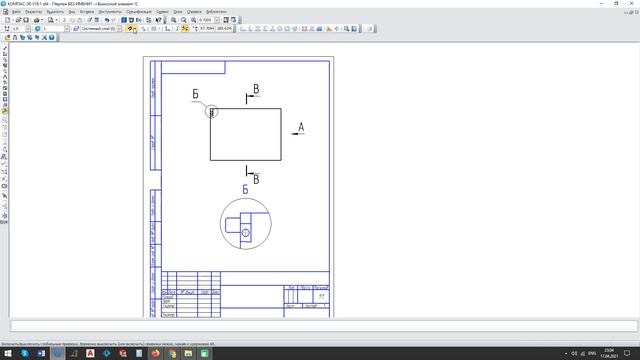Click the system clock in the tray

pyautogui.click(x=609, y=353)
